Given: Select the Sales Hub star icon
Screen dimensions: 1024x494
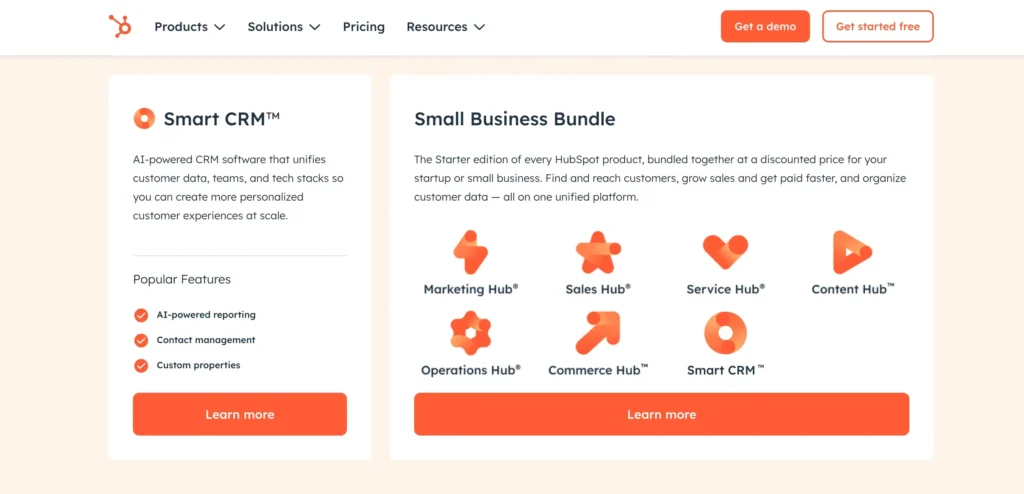Looking at the screenshot, I should tap(598, 252).
